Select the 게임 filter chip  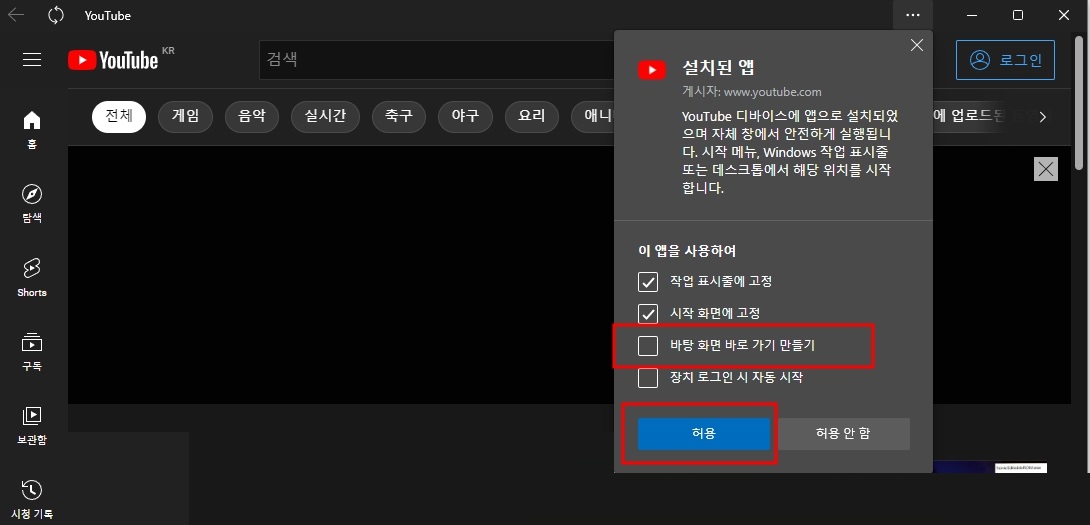pos(186,117)
